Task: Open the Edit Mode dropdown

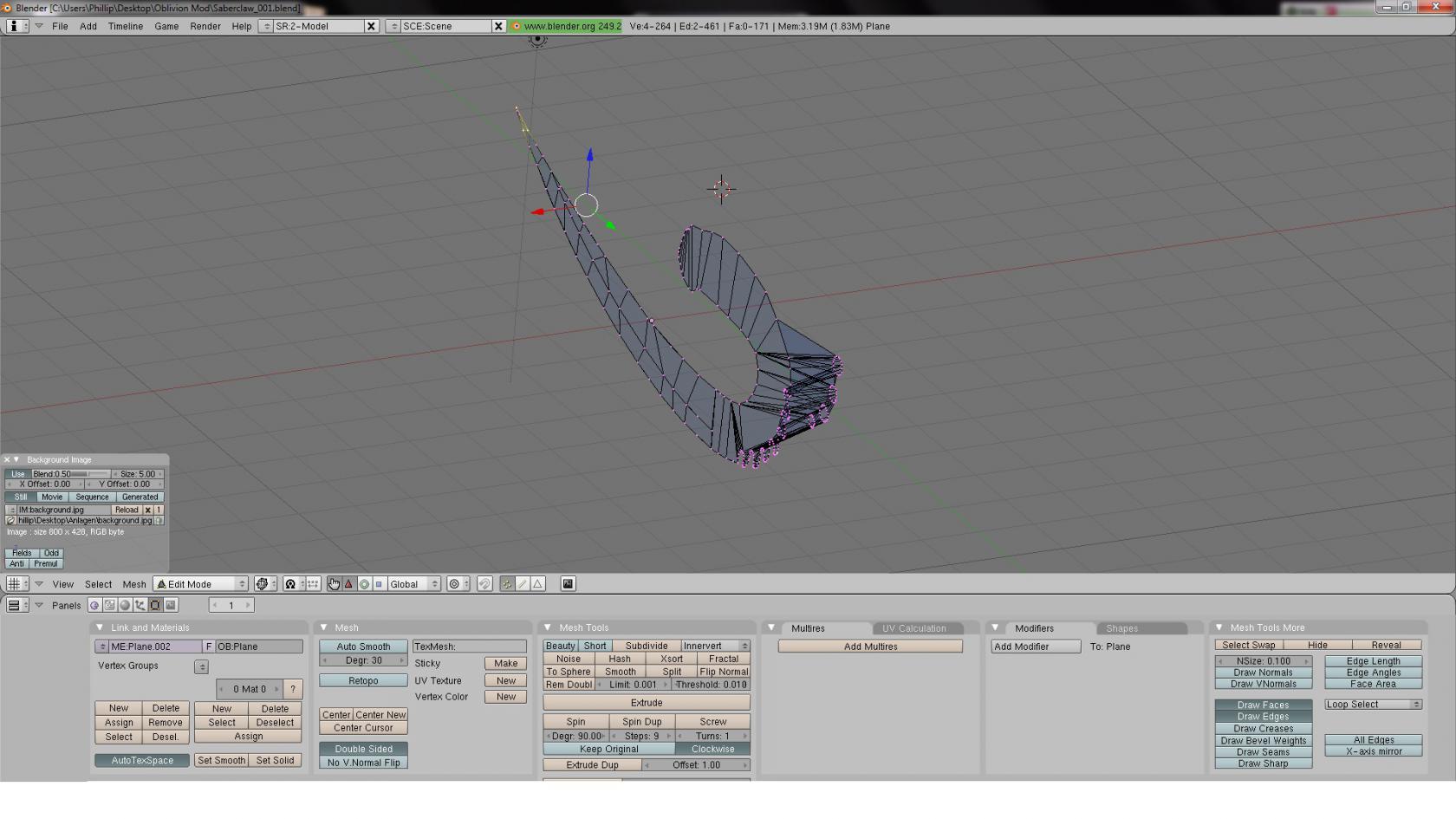Action: (x=201, y=584)
